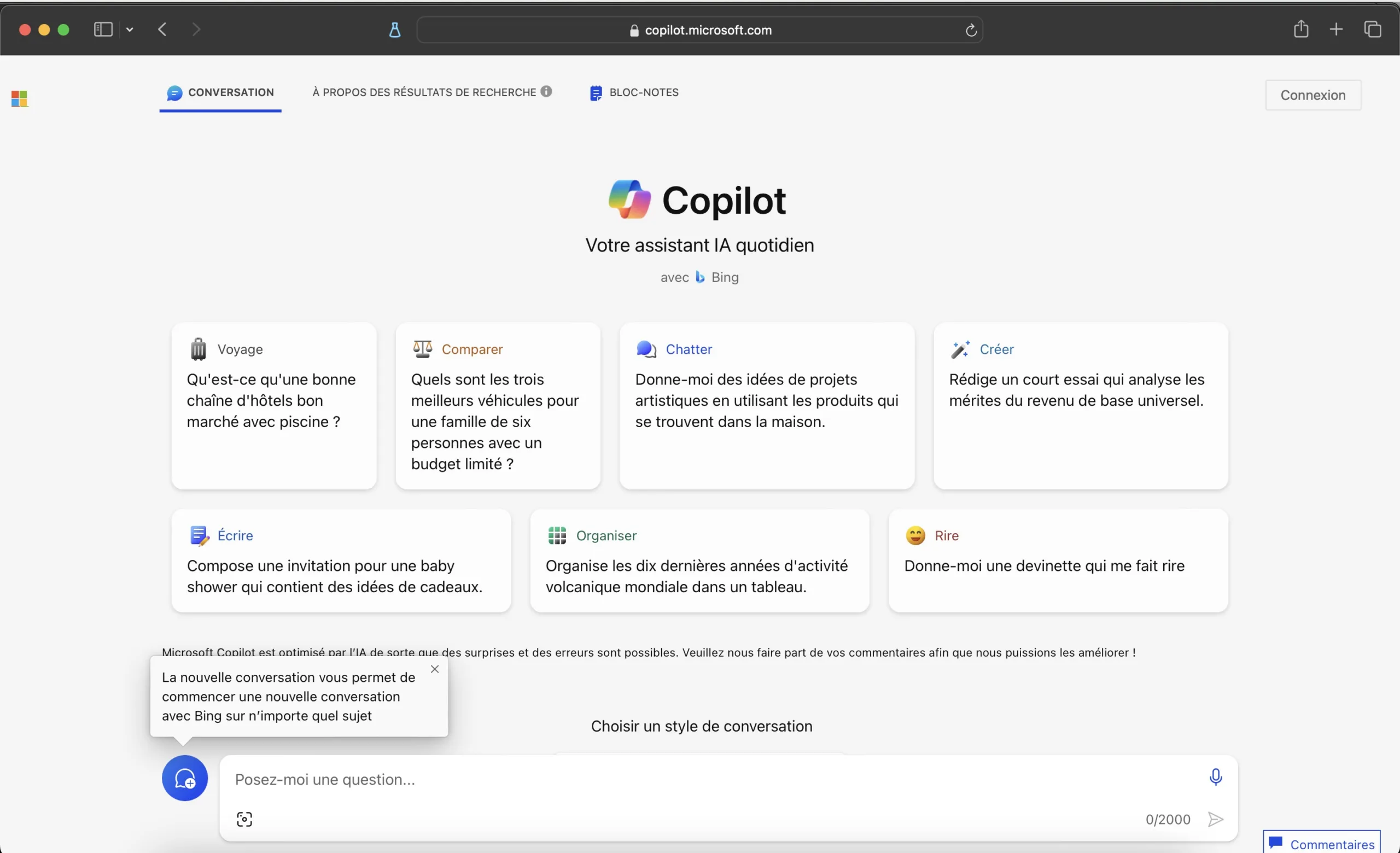The image size is (1400, 853).
Task: Click the Microsoft logo icon
Action: (19, 99)
